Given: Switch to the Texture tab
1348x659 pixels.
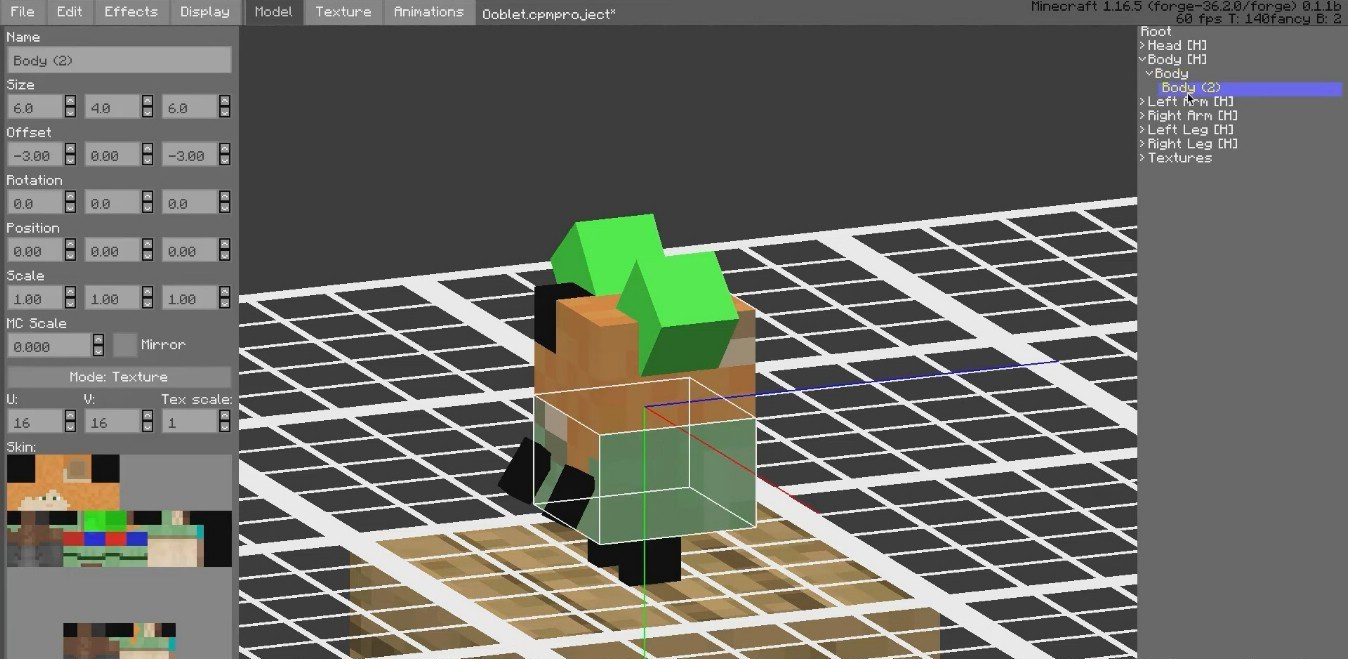Looking at the screenshot, I should point(343,12).
